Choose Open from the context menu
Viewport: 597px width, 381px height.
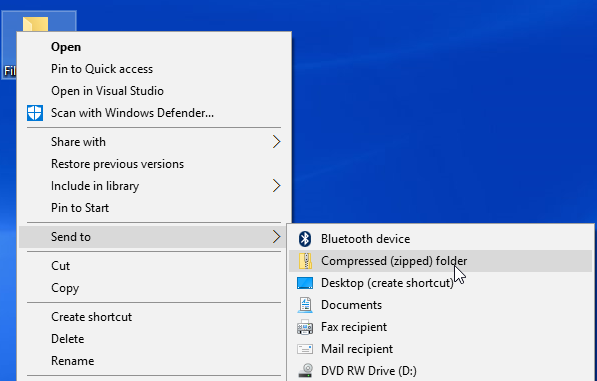point(154,47)
